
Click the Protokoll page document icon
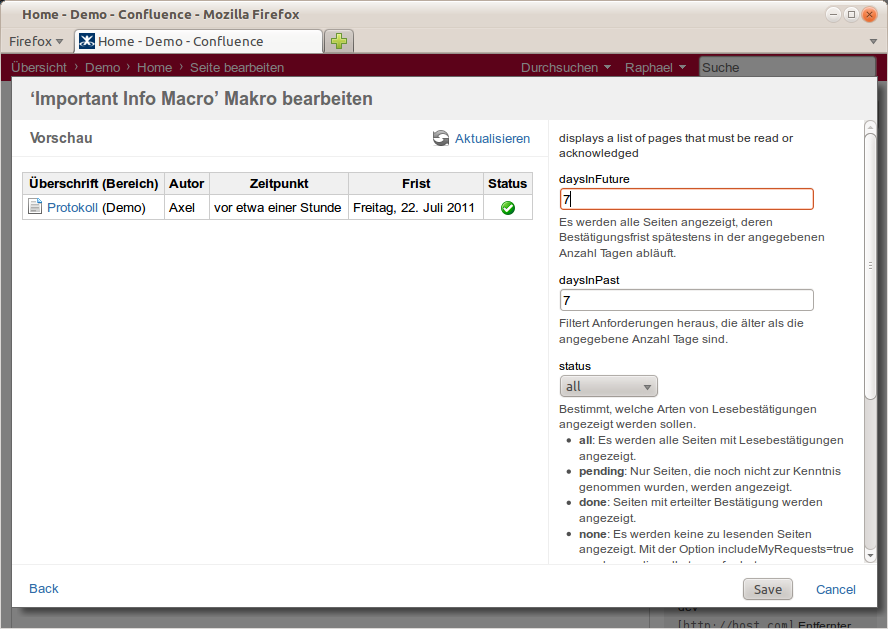35,207
